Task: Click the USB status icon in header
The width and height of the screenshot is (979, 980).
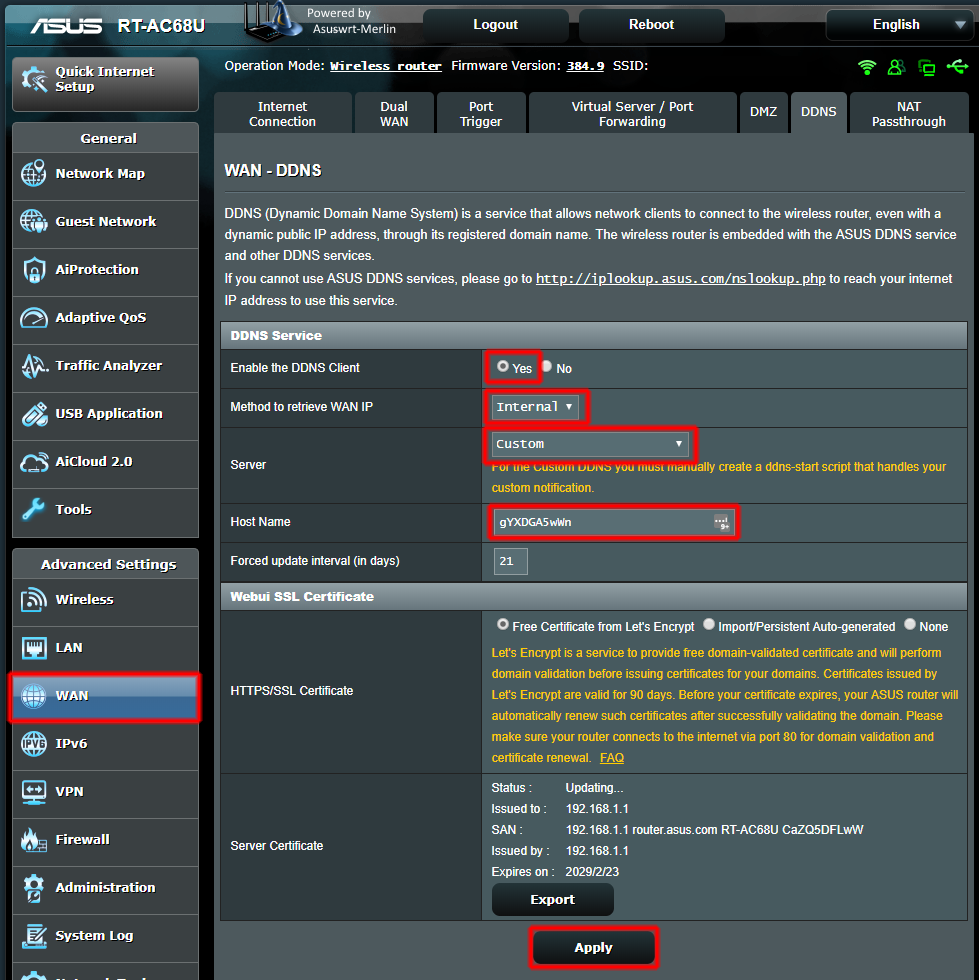Action: click(957, 67)
